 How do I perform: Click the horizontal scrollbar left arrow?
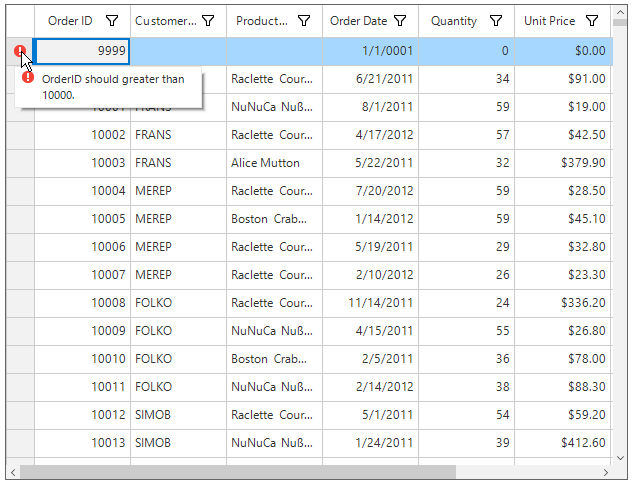tap(13, 472)
